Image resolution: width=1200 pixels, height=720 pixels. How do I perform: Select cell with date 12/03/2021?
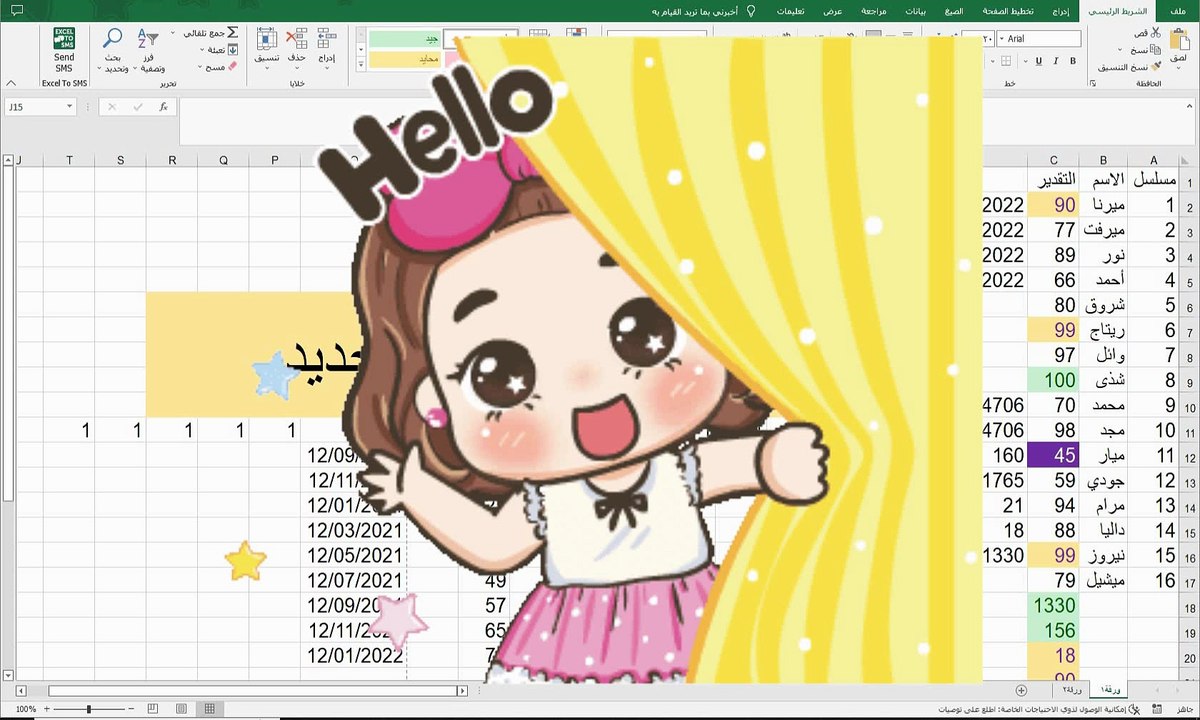point(354,530)
